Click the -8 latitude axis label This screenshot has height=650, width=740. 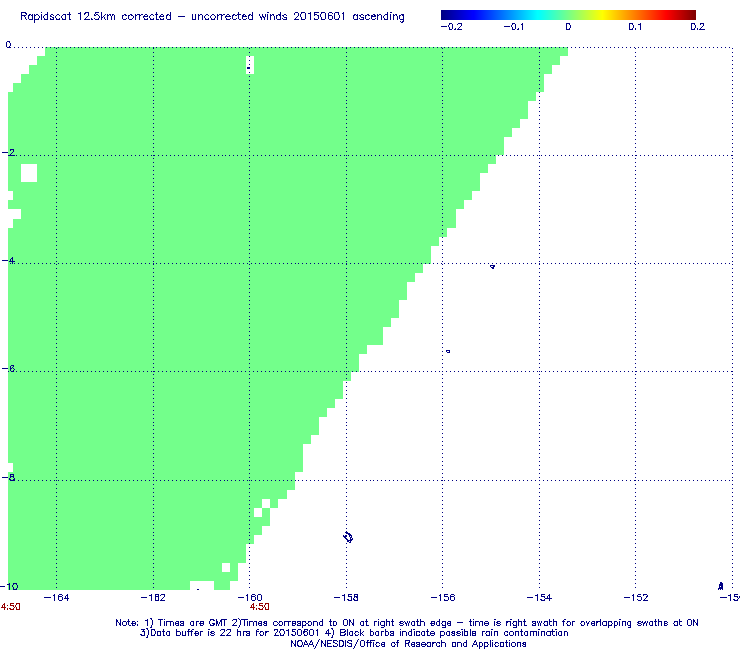[8, 477]
